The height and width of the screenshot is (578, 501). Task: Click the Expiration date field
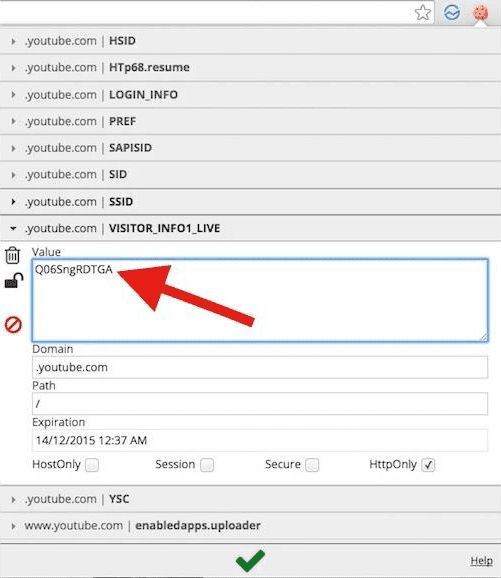coord(260,440)
